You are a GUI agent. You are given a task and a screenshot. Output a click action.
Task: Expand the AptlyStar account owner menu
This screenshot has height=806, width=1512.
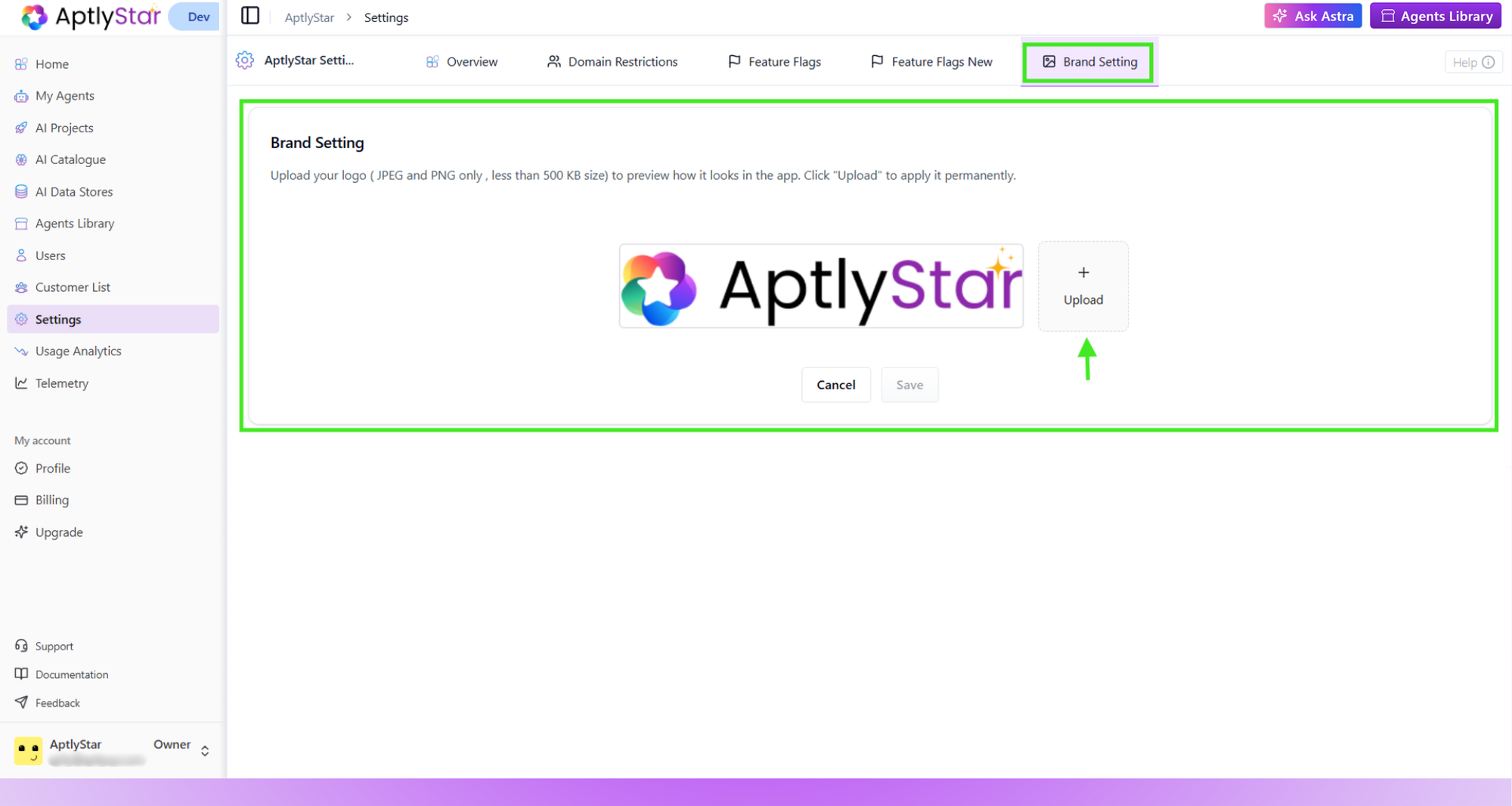click(x=204, y=750)
